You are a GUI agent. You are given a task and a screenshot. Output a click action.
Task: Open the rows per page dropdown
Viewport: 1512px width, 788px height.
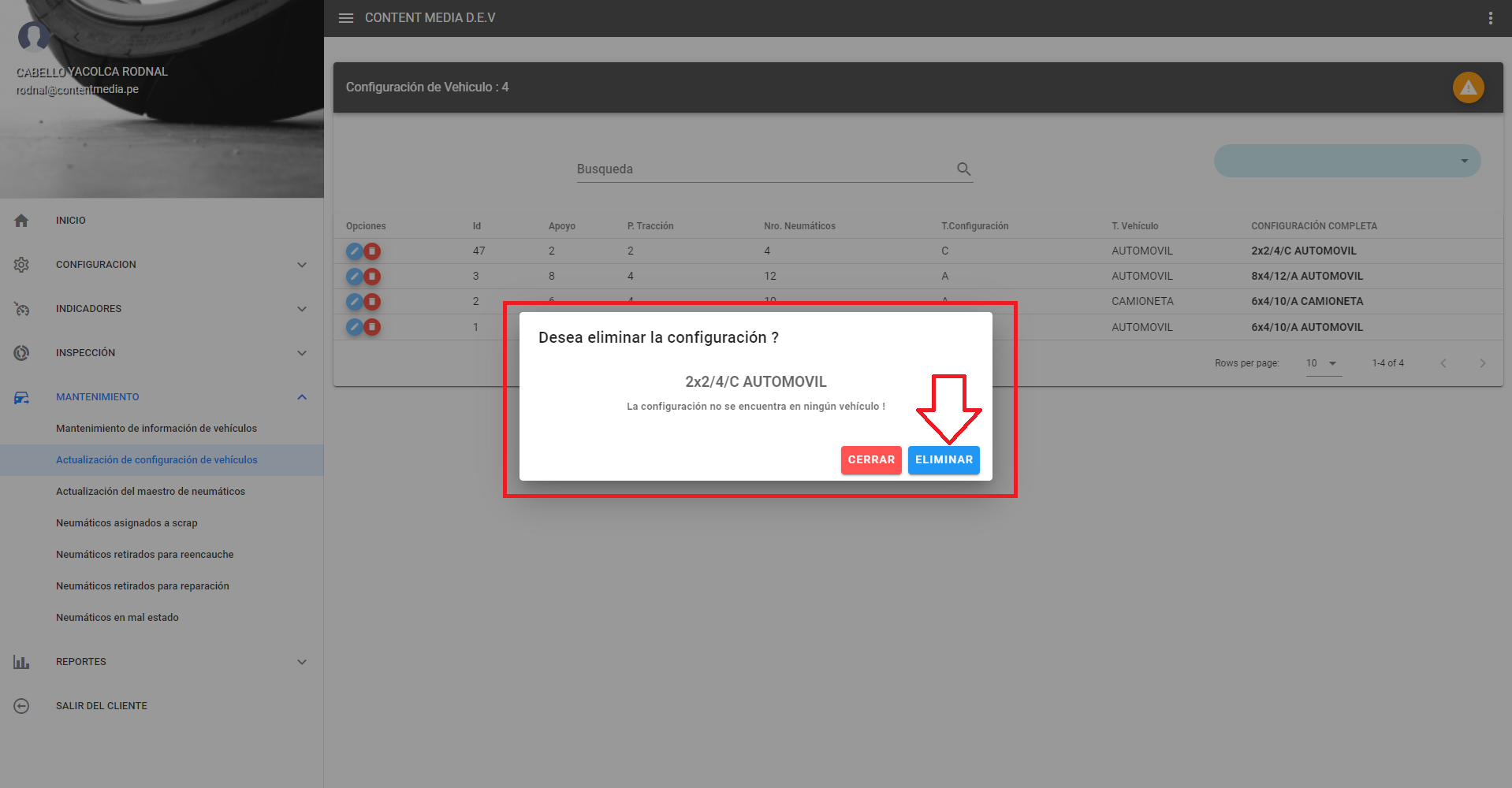1323,363
